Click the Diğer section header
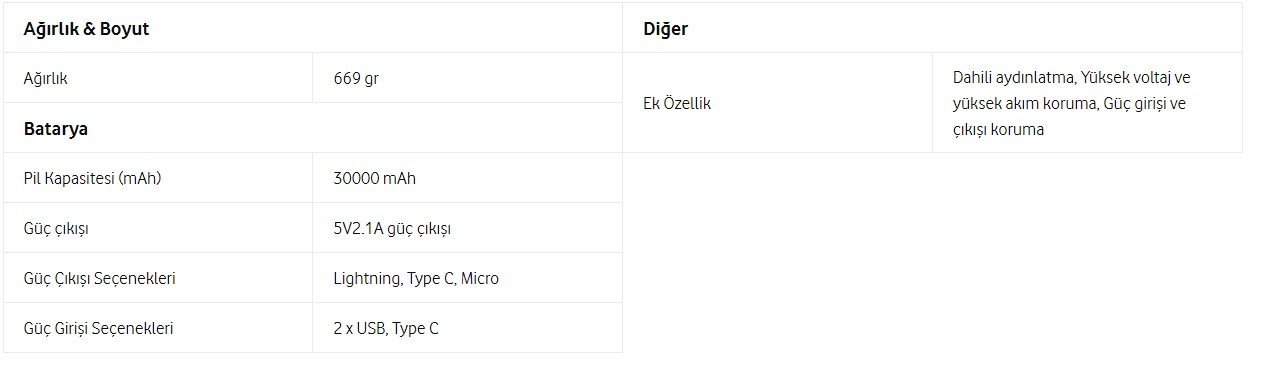 tap(665, 29)
